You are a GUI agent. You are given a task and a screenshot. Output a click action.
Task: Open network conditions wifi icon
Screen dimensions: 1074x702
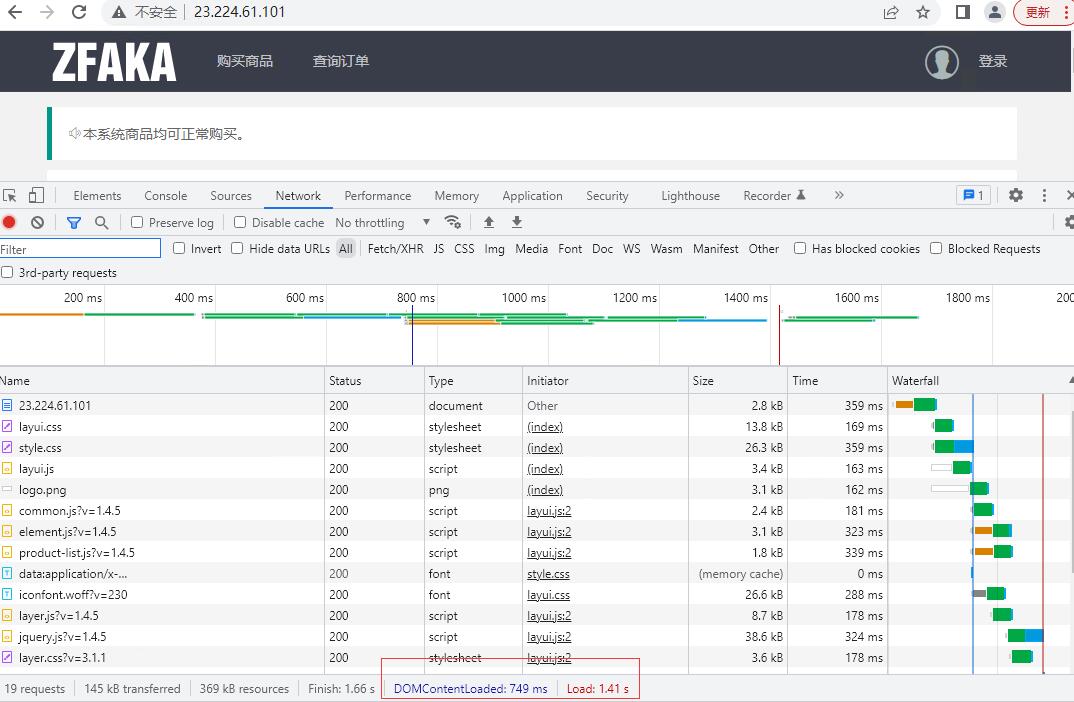pos(453,222)
